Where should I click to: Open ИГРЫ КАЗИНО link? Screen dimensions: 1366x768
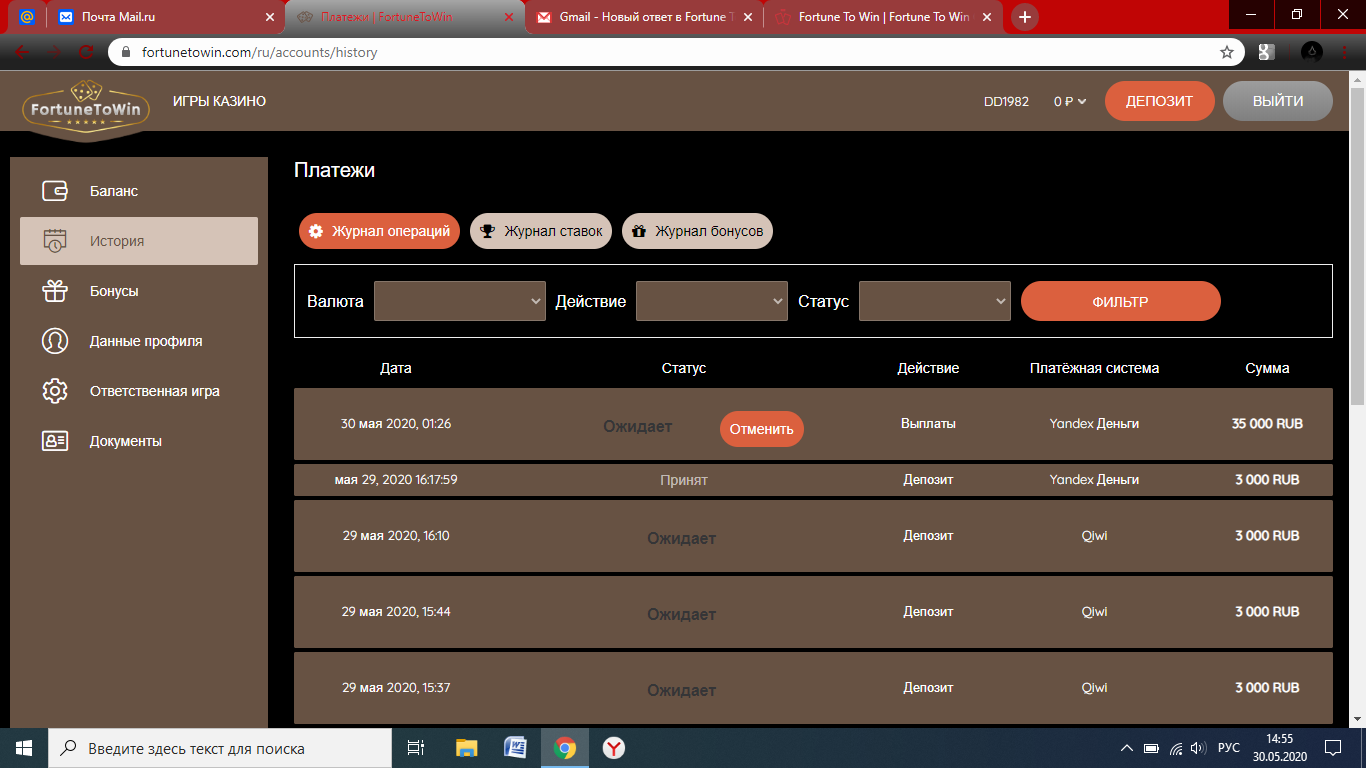point(219,101)
